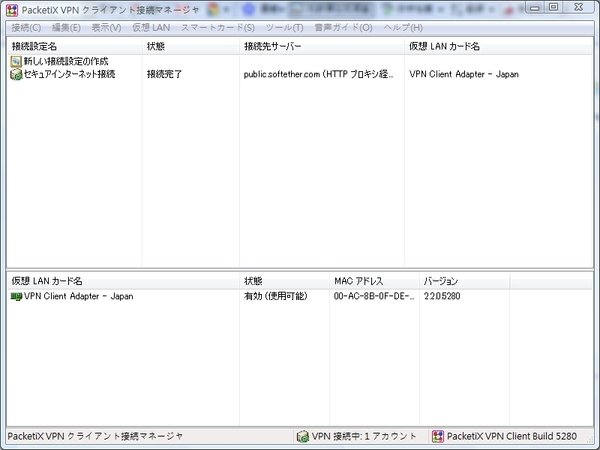Open the 仮想 LAN menu
The image size is (600, 450).
(x=151, y=28)
